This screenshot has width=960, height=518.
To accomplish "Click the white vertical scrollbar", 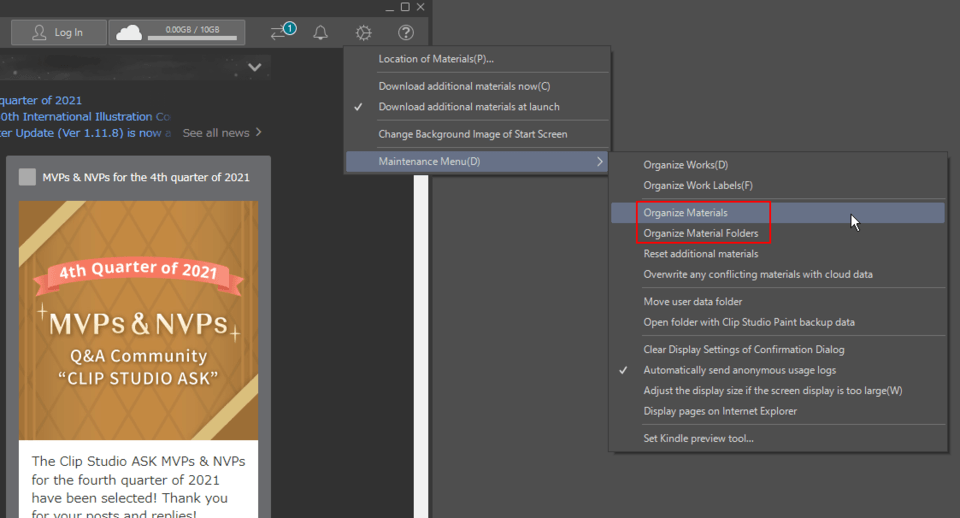I will point(421,347).
